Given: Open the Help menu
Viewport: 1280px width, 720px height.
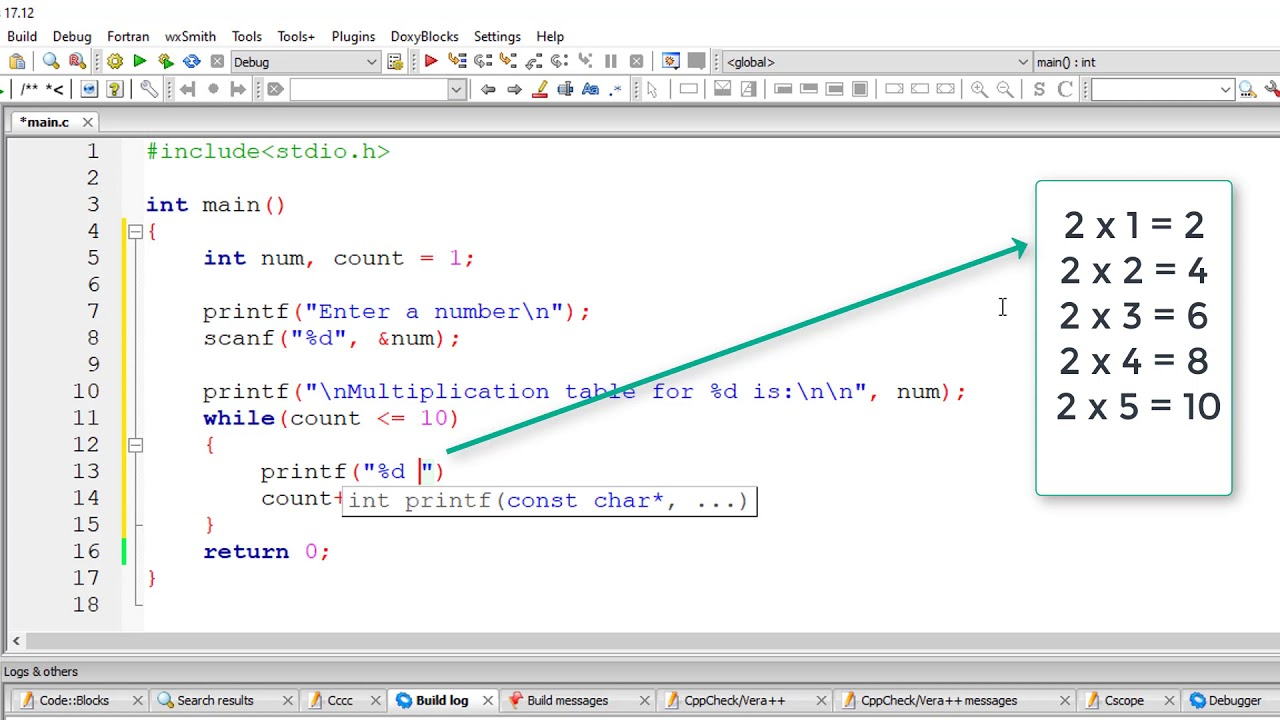Looking at the screenshot, I should (550, 36).
